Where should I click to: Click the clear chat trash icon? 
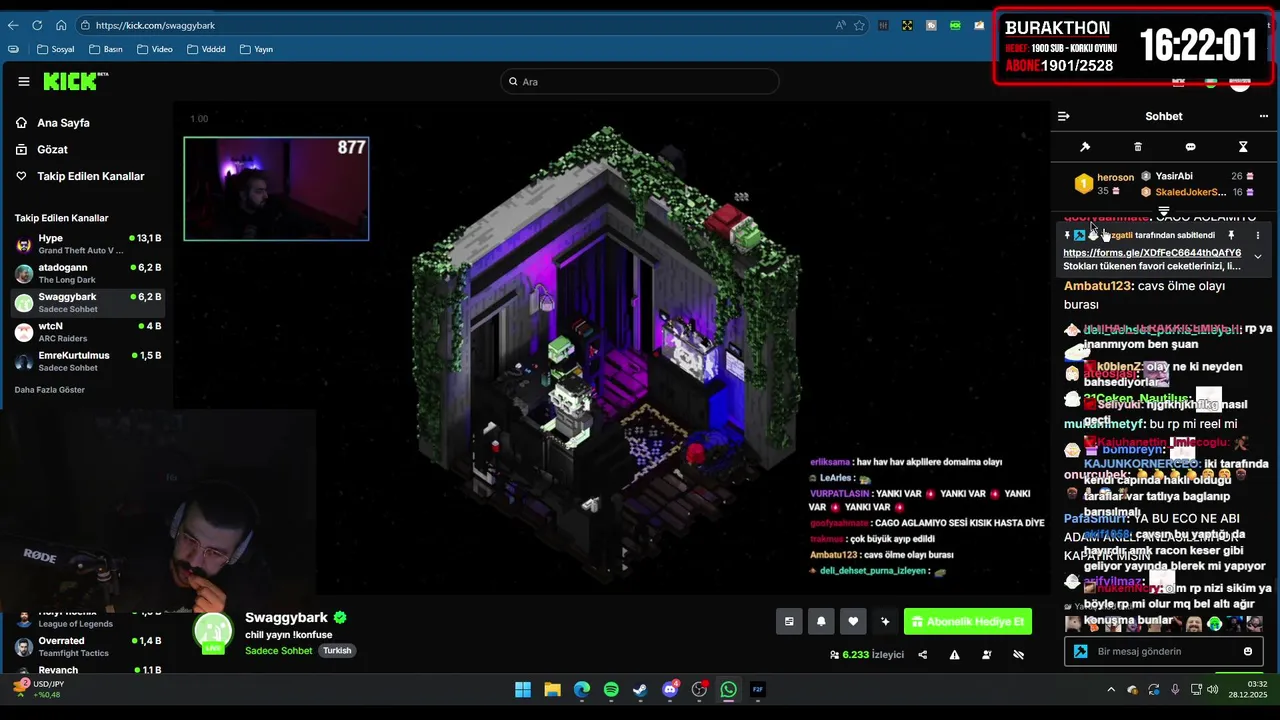(x=1138, y=147)
